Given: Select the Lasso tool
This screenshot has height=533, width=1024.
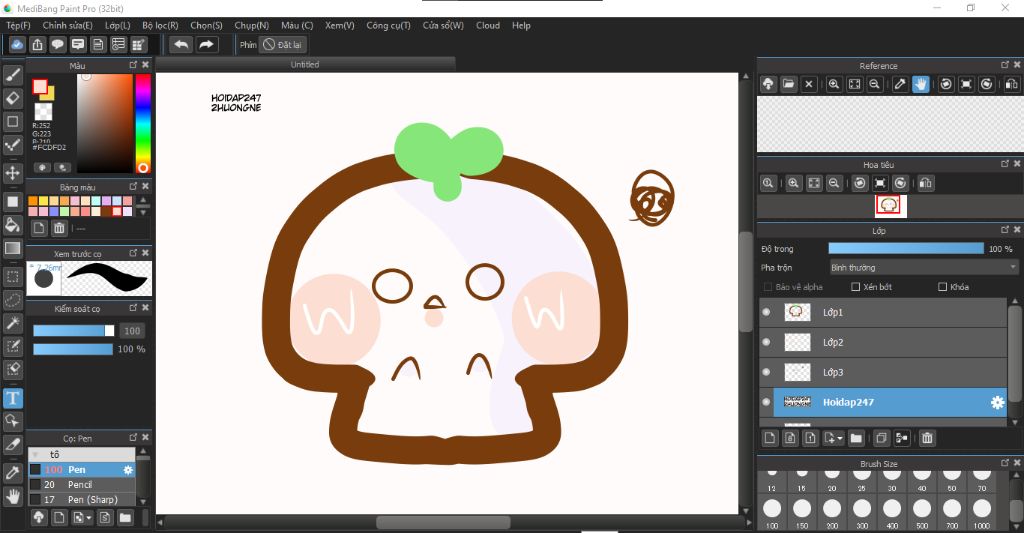Looking at the screenshot, I should point(13,300).
